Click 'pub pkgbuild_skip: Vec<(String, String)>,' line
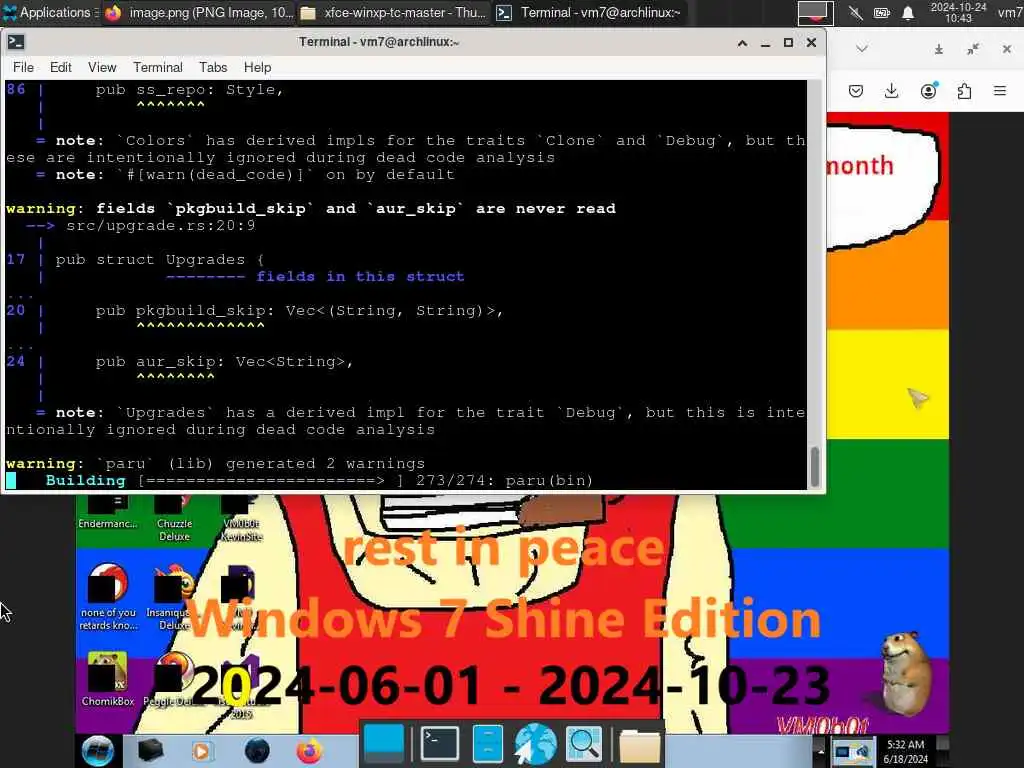 click(x=299, y=310)
